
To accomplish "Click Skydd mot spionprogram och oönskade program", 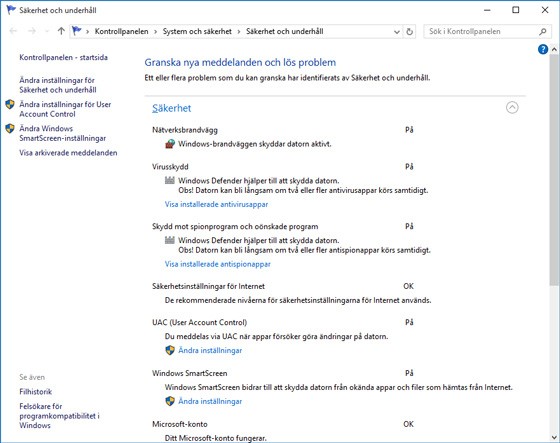I will pos(235,227).
